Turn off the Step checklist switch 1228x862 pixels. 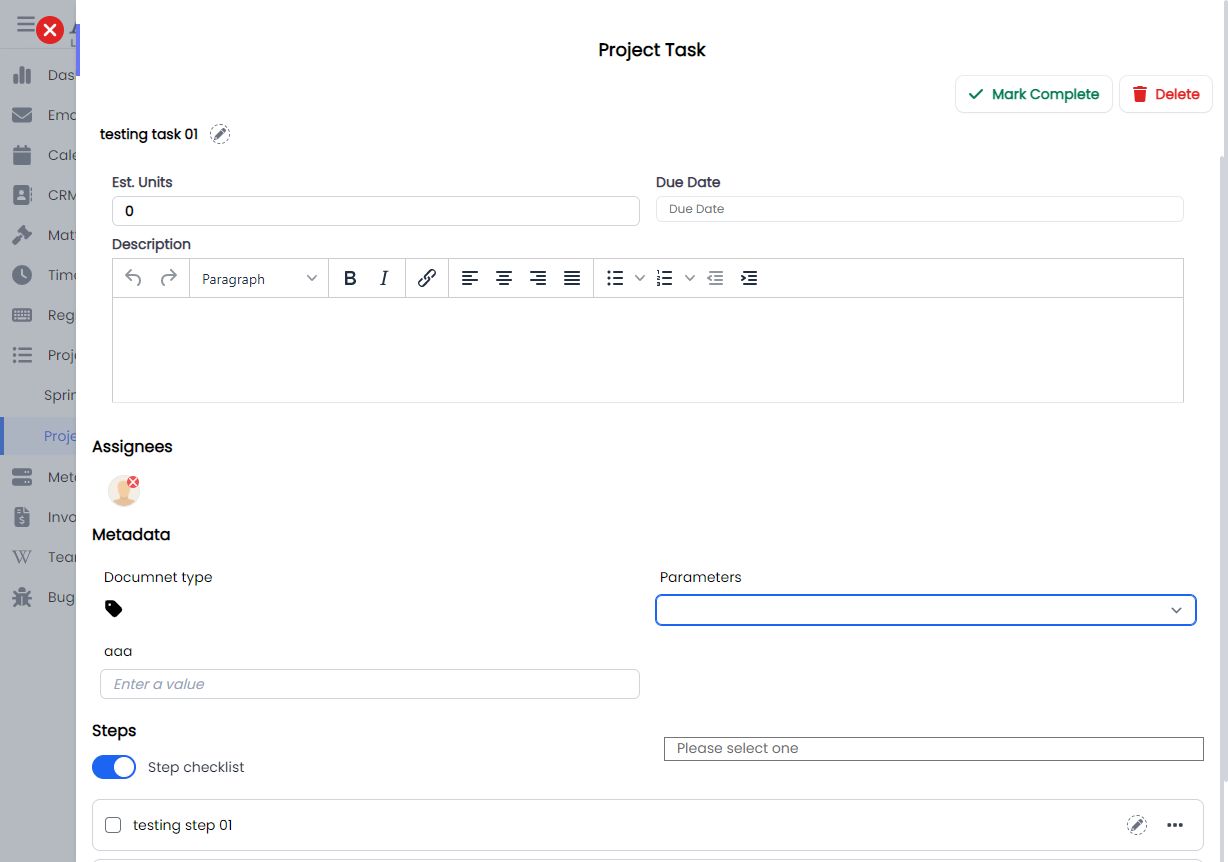114,767
